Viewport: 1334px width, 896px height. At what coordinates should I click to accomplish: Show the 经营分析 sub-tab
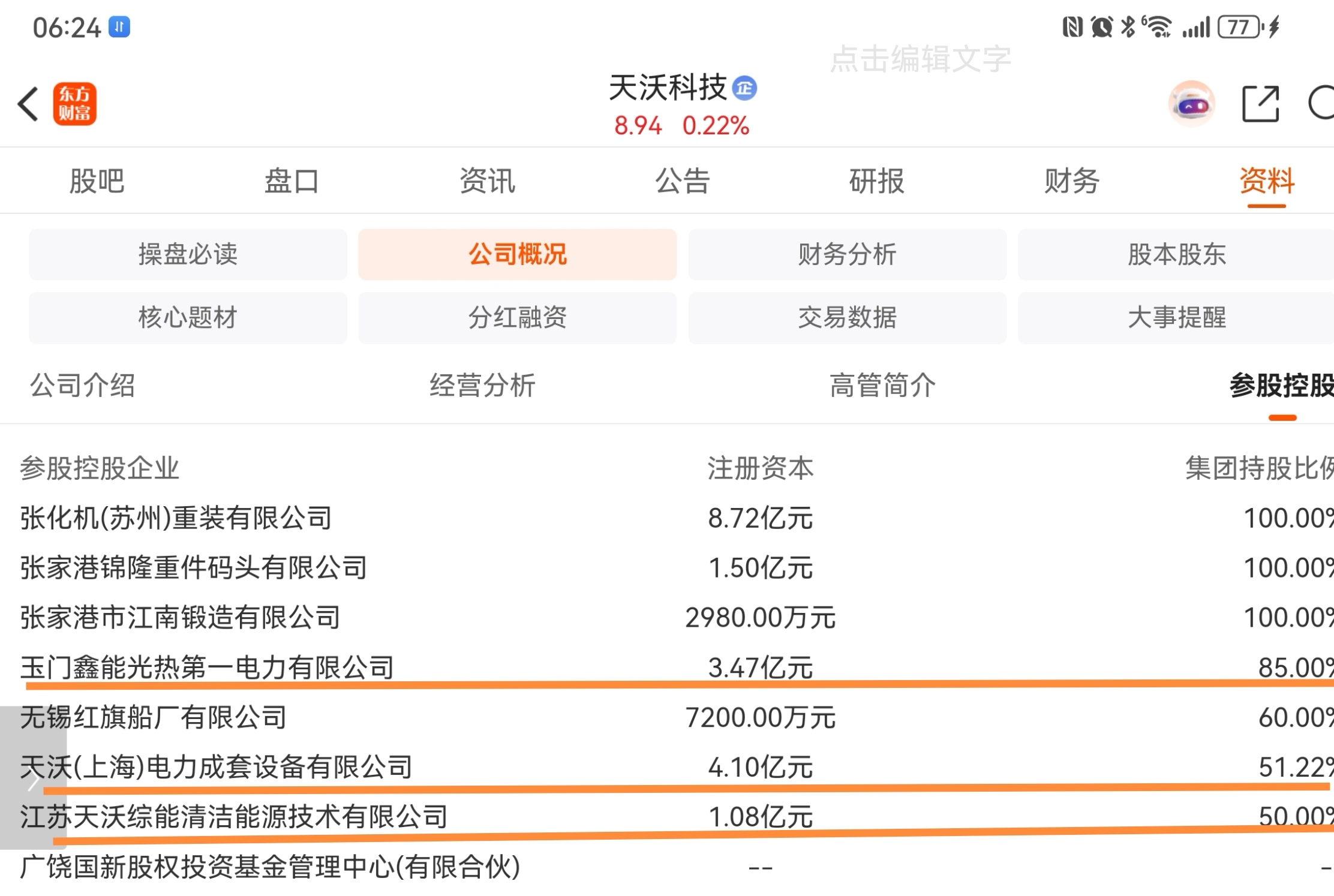point(482,385)
